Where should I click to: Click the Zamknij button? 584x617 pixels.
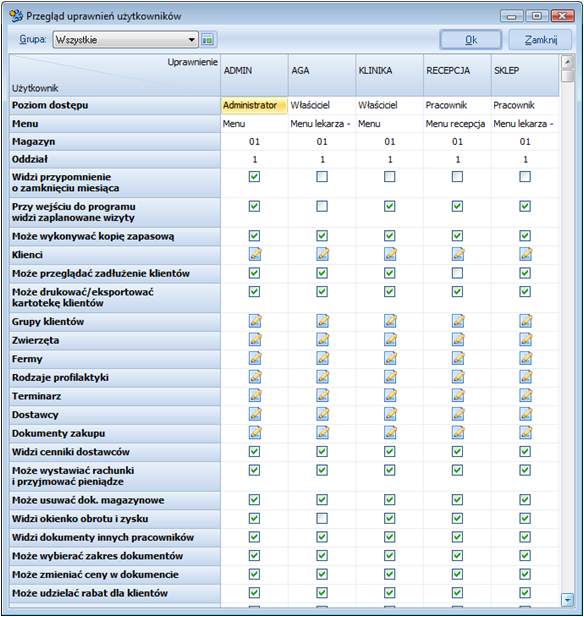[540, 40]
